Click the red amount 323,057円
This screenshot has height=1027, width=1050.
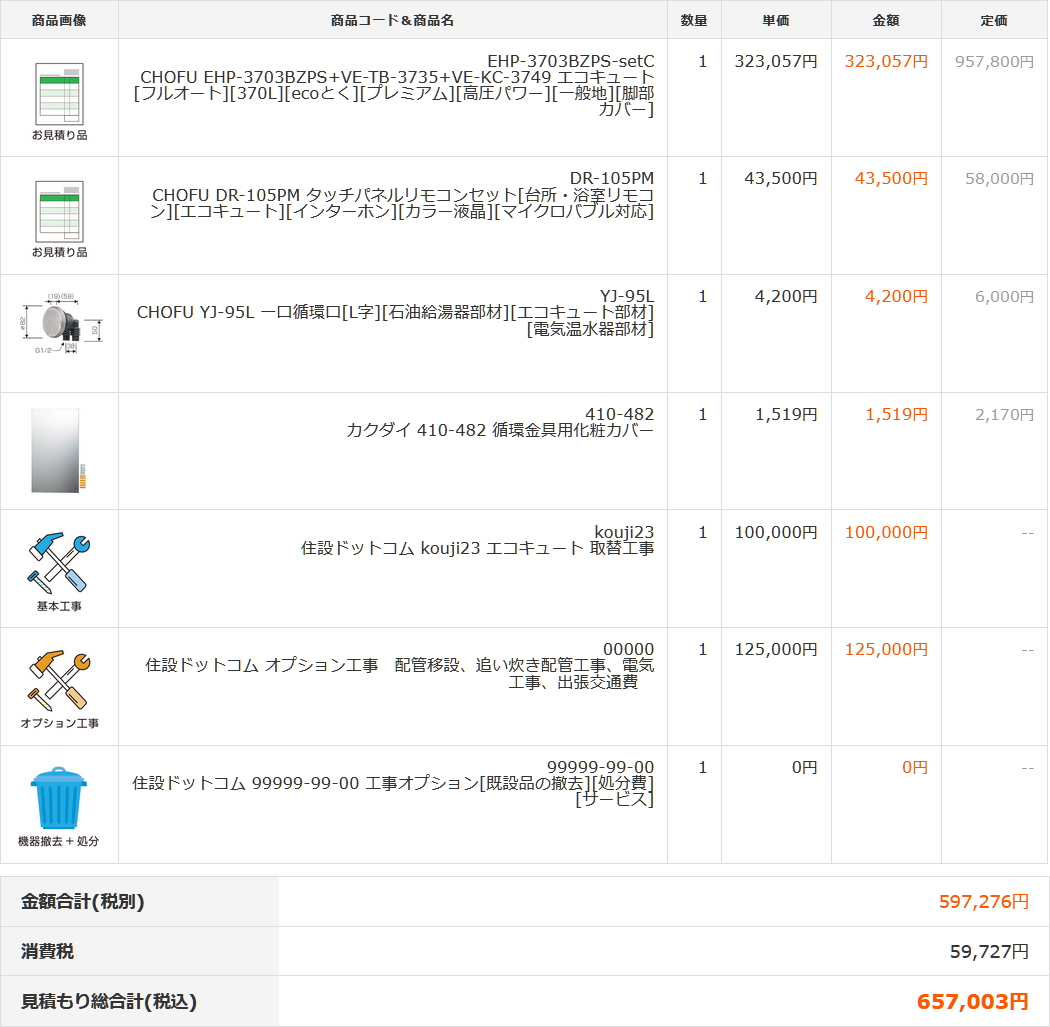pos(886,61)
